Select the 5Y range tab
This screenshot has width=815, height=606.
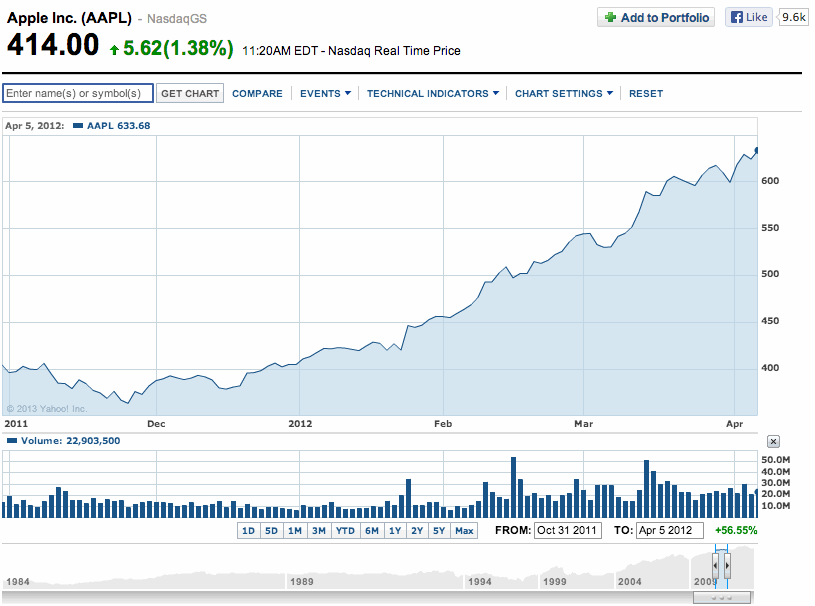tap(439, 531)
